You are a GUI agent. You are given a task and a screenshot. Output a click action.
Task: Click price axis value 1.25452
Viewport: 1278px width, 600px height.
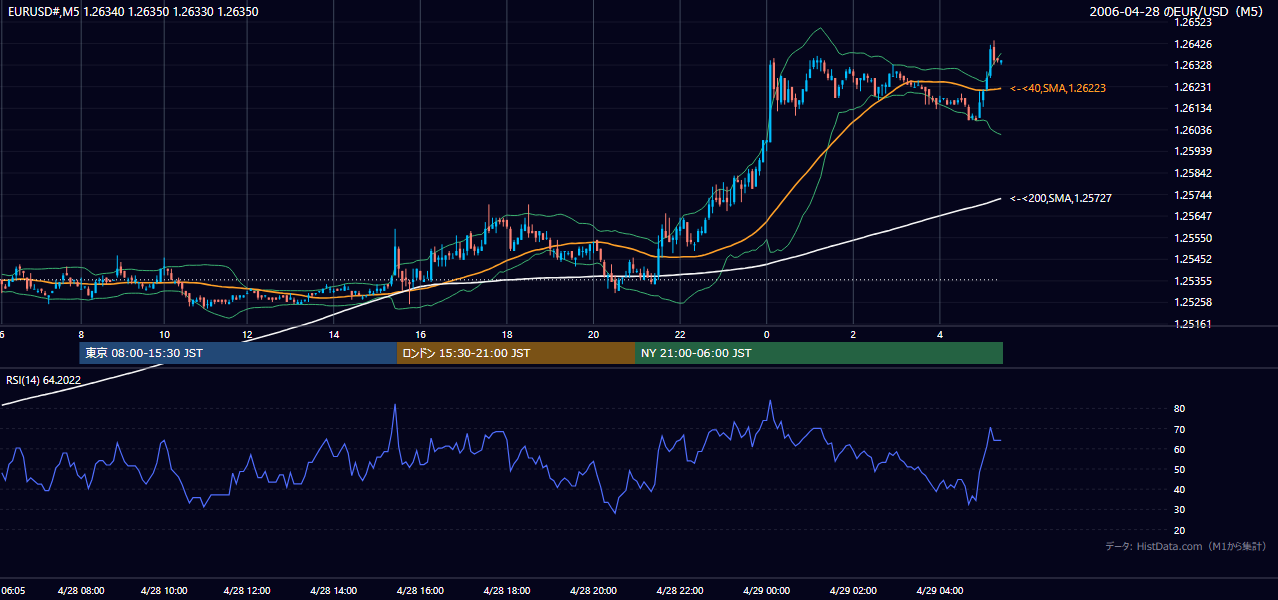[1192, 259]
